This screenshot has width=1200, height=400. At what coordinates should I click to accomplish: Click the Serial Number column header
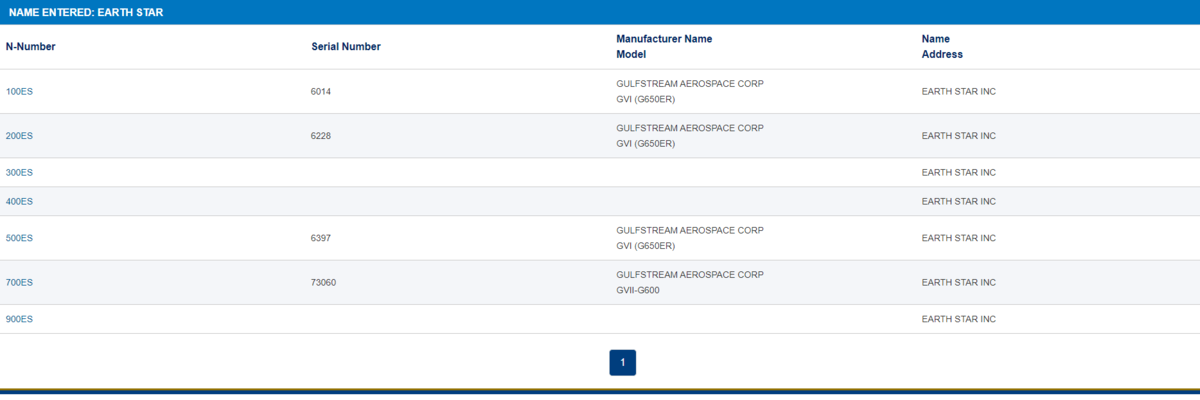click(346, 47)
